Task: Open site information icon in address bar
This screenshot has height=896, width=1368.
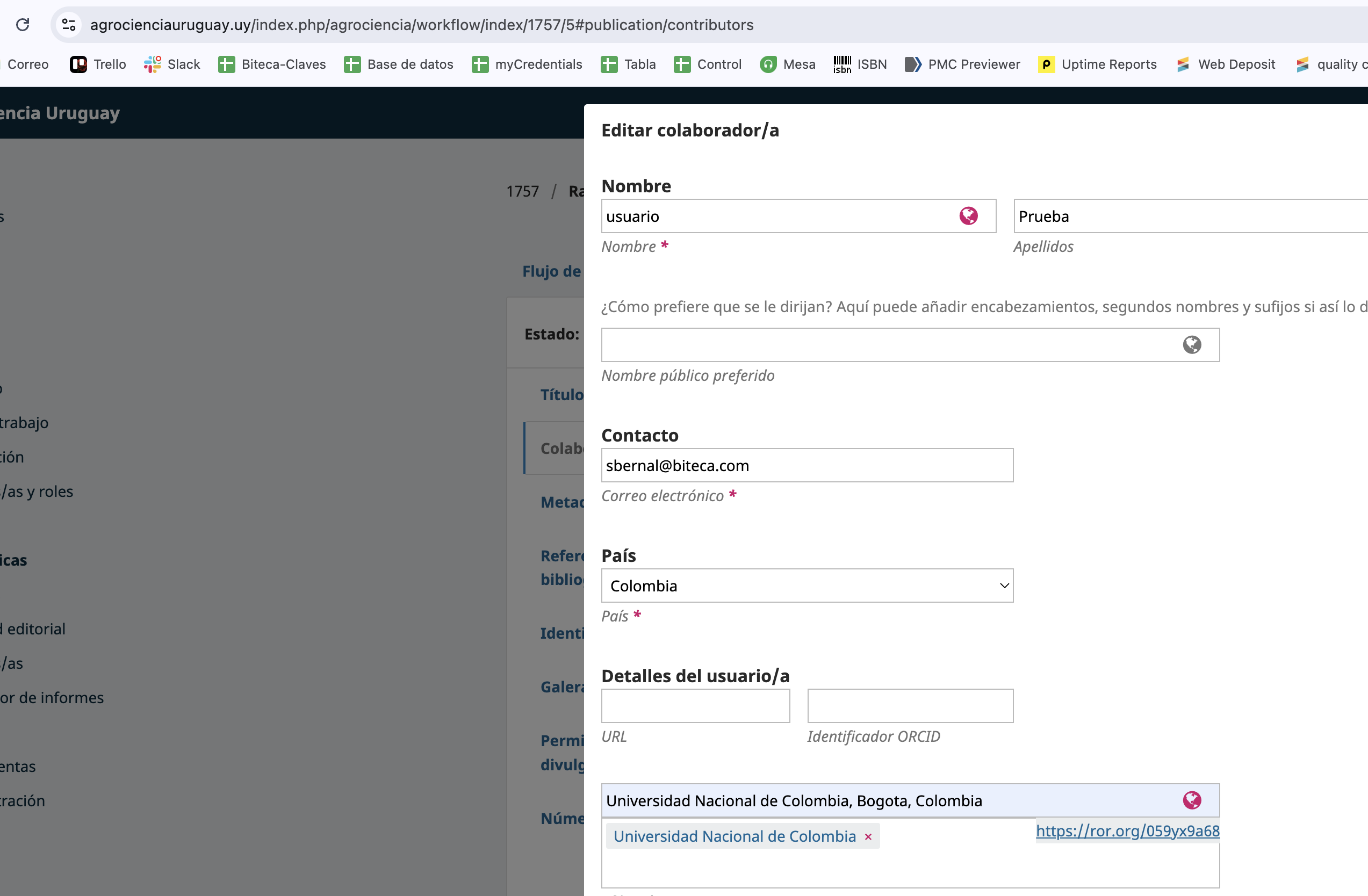Action: (69, 25)
